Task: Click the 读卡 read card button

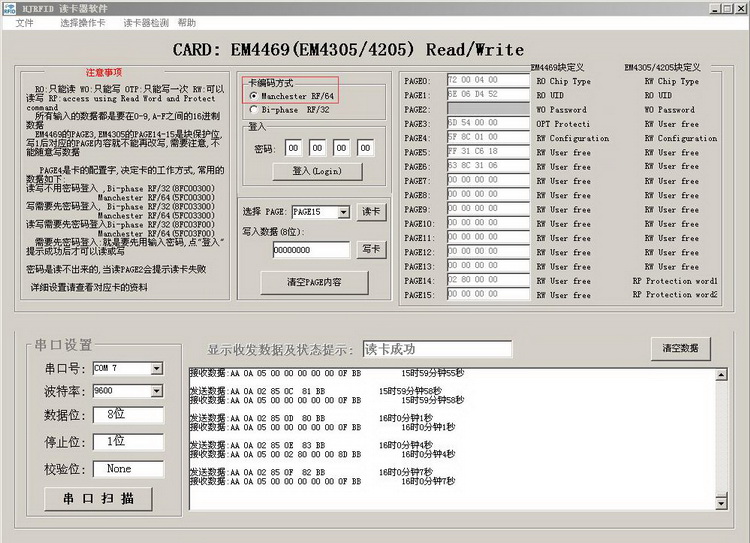Action: [371, 211]
